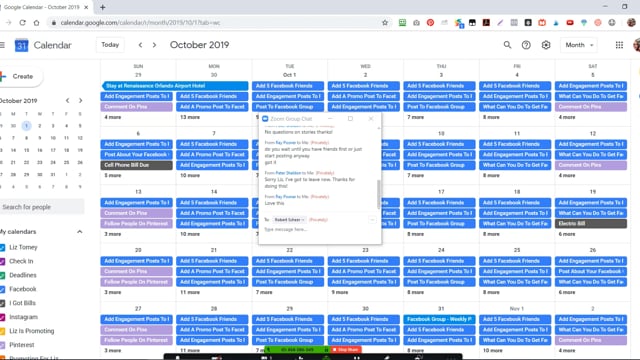Toggle the Liz Is Promoting calendar checkbox
Image resolution: width=640 pixels, height=360 pixels.
coord(2,331)
